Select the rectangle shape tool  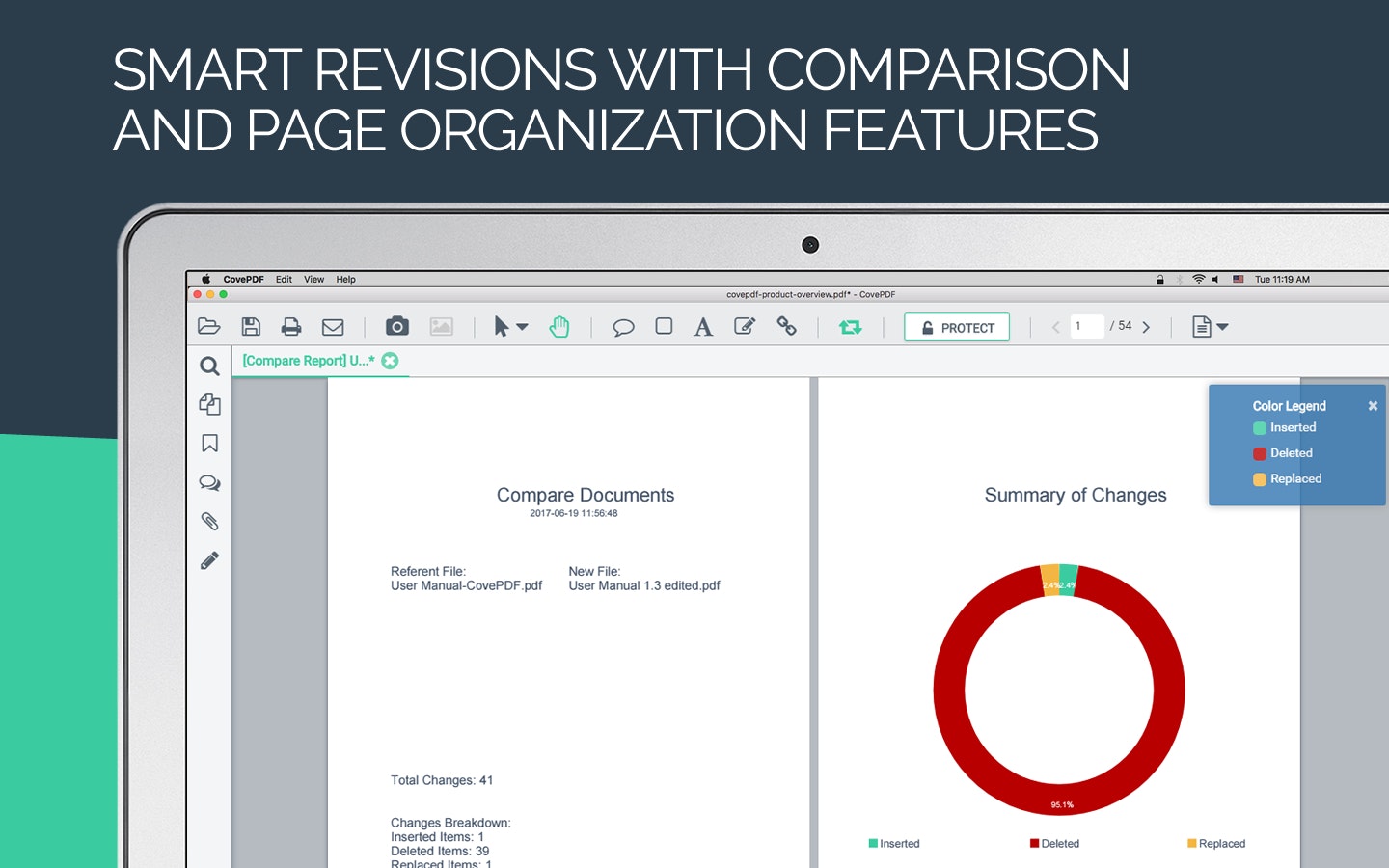[x=664, y=326]
